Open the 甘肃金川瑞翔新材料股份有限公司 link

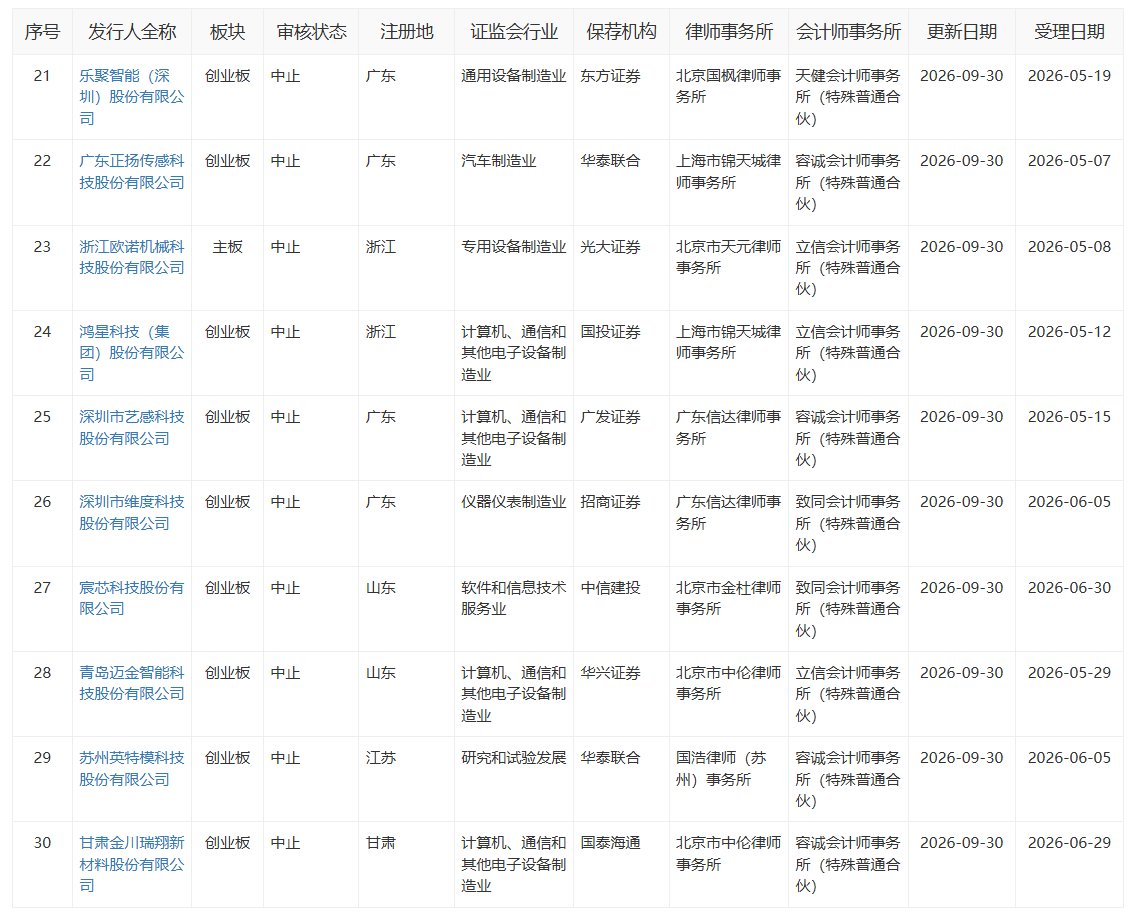coord(132,864)
